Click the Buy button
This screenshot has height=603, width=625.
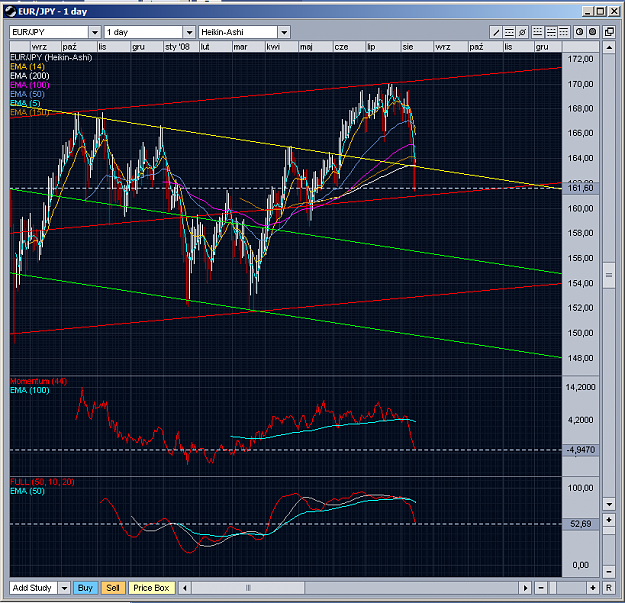(85, 588)
